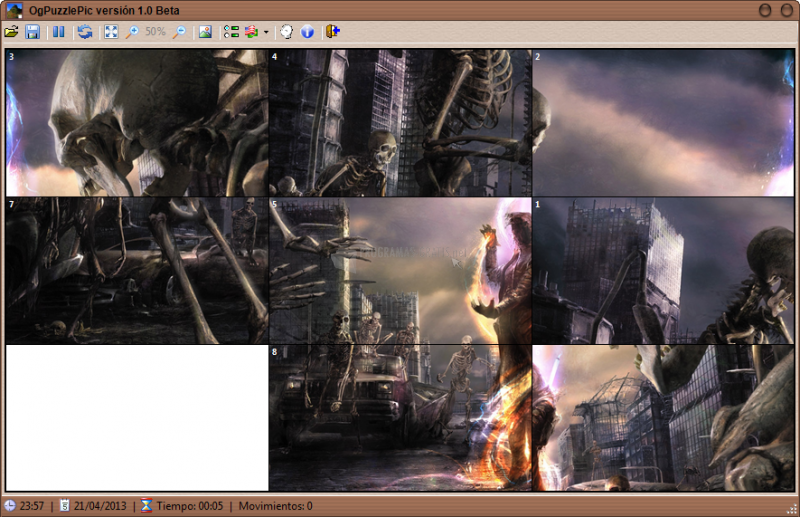The height and width of the screenshot is (517, 800).
Task: Select puzzle tile numbered 3
Action: coord(137,123)
